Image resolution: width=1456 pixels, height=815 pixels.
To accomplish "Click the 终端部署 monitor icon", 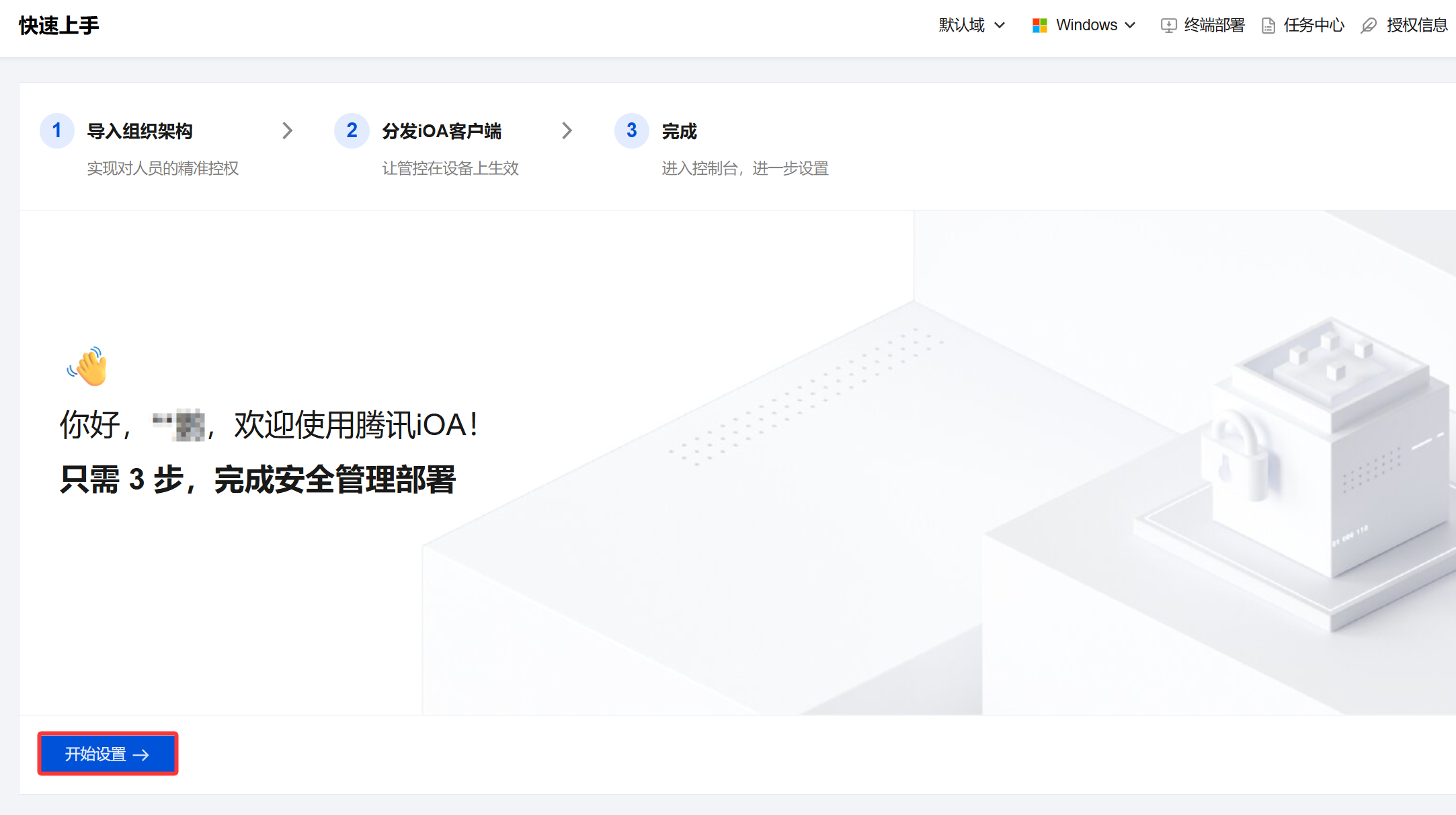I will pos(1168,26).
